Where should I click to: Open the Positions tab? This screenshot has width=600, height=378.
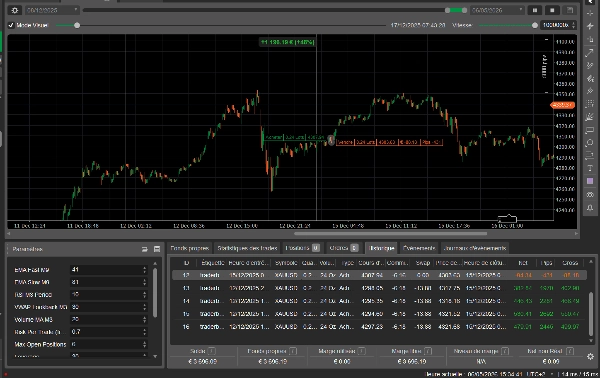(302, 248)
